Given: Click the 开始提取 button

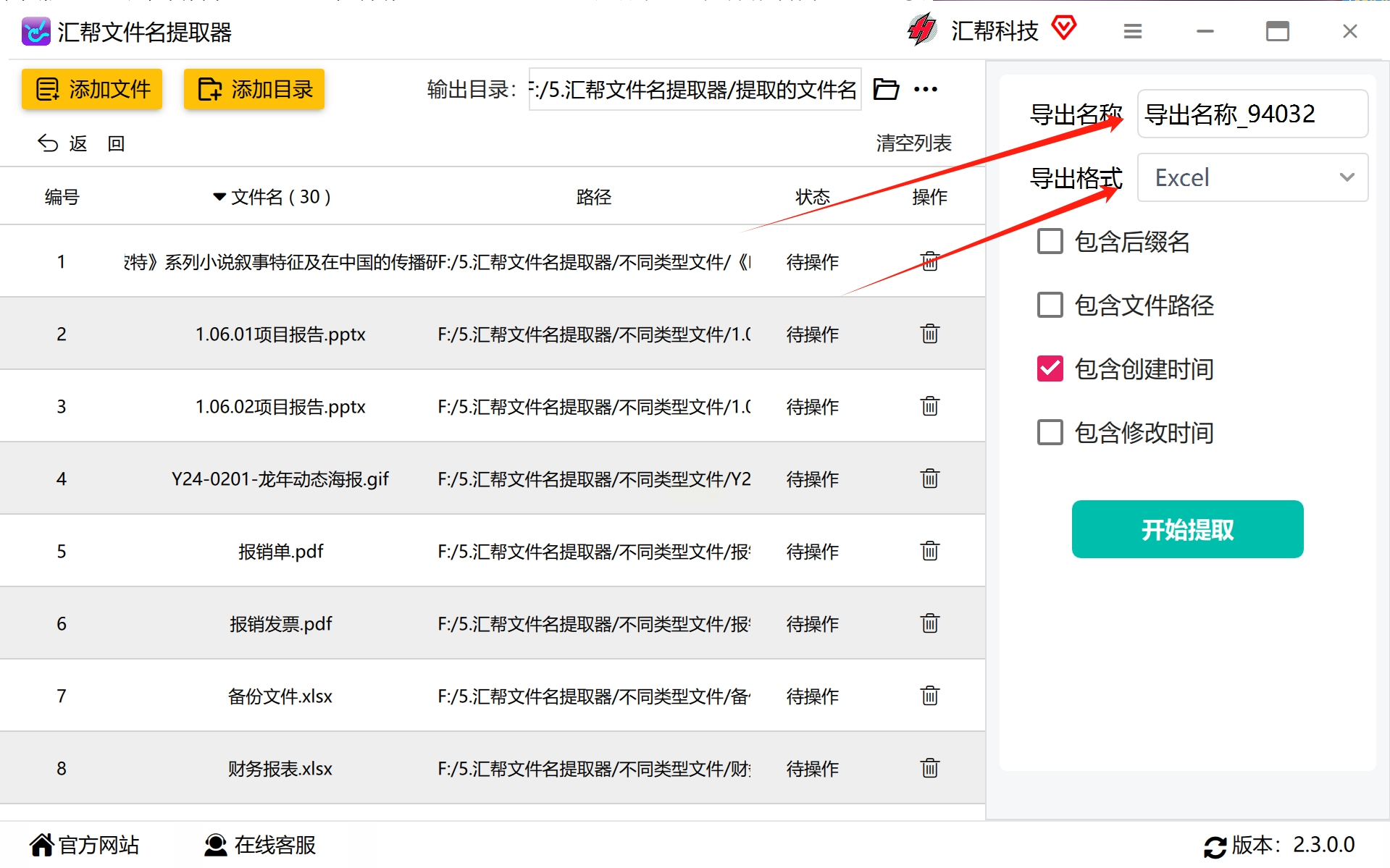Looking at the screenshot, I should click(x=1187, y=529).
